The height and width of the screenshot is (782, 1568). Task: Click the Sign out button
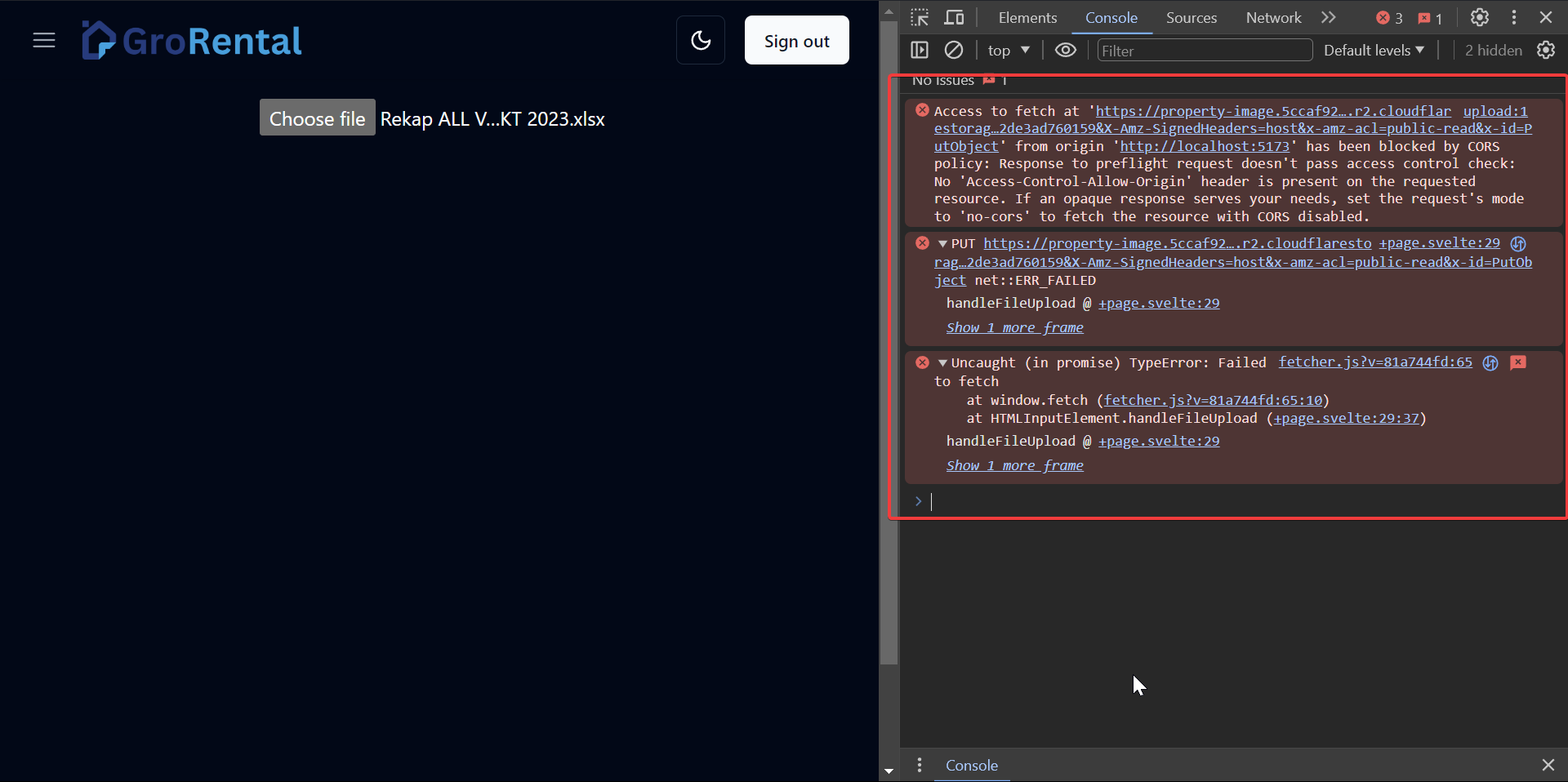tap(796, 40)
